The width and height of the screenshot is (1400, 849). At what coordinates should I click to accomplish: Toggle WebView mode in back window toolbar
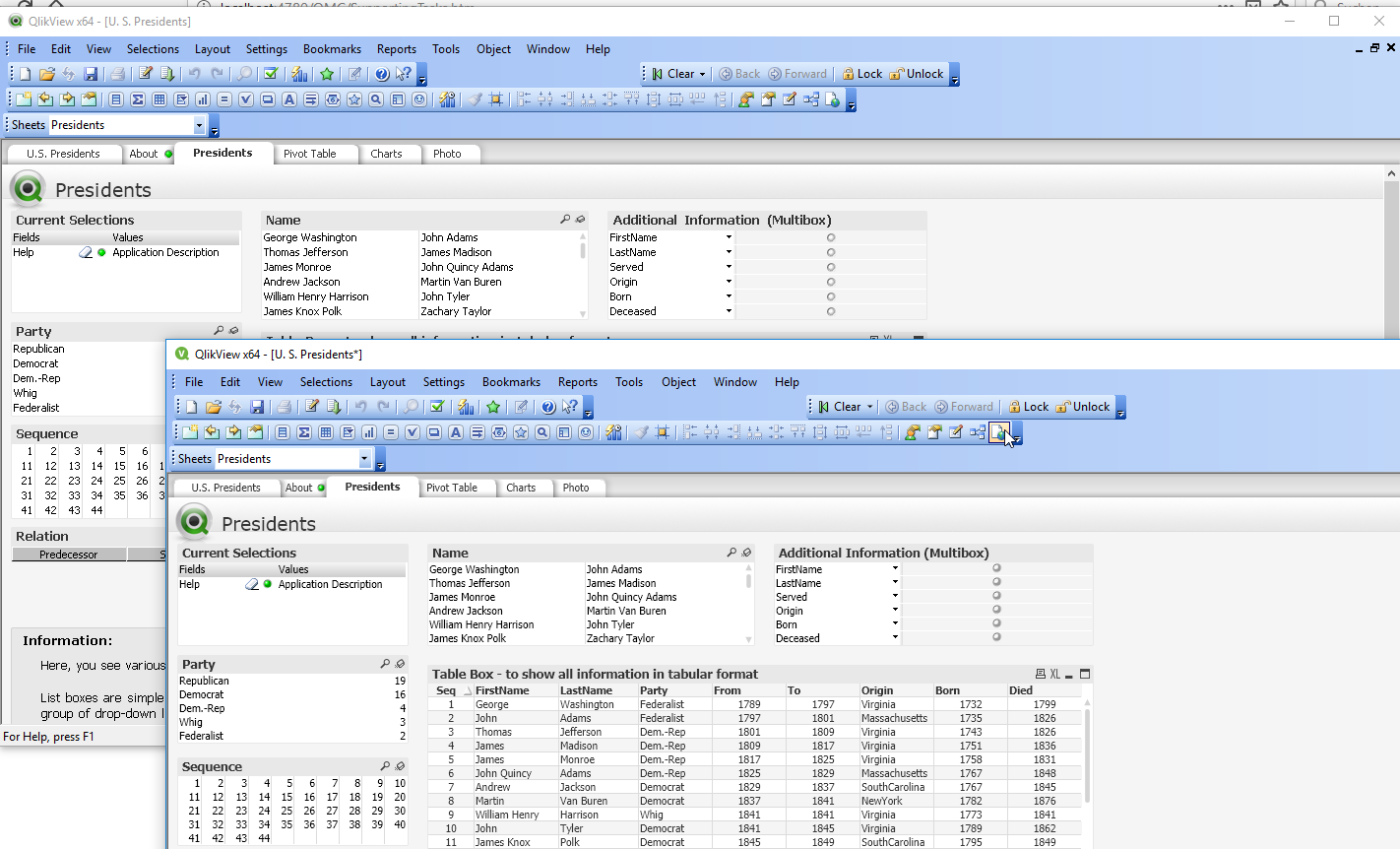pos(833,99)
